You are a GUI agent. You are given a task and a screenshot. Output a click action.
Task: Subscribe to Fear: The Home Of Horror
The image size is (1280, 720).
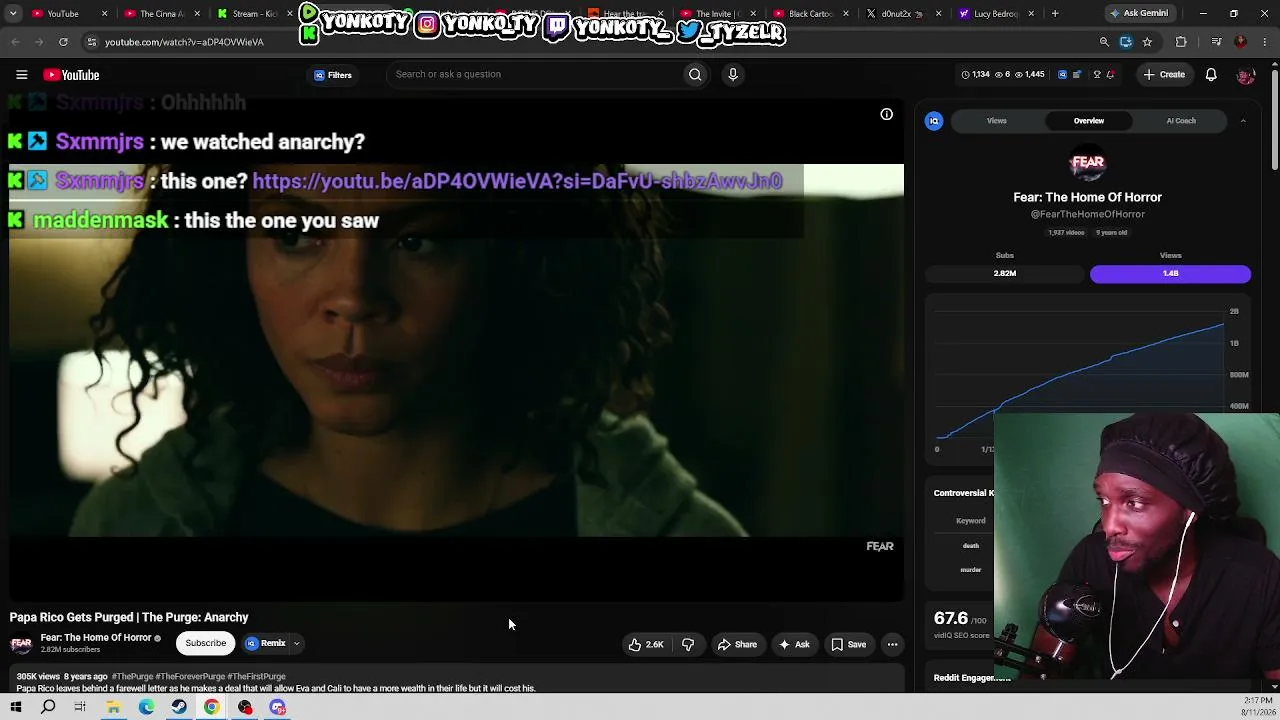pyautogui.click(x=206, y=644)
